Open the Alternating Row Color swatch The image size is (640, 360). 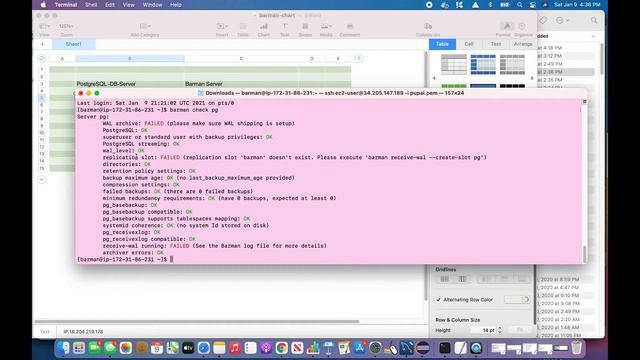516,300
